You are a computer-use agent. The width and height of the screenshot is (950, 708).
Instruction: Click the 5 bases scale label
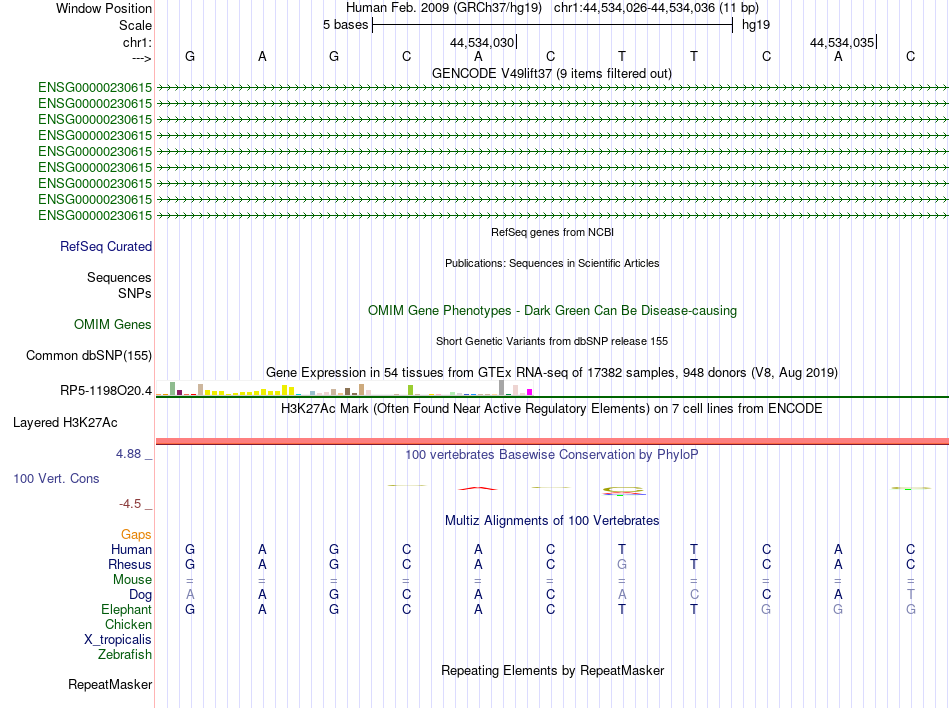click(345, 25)
